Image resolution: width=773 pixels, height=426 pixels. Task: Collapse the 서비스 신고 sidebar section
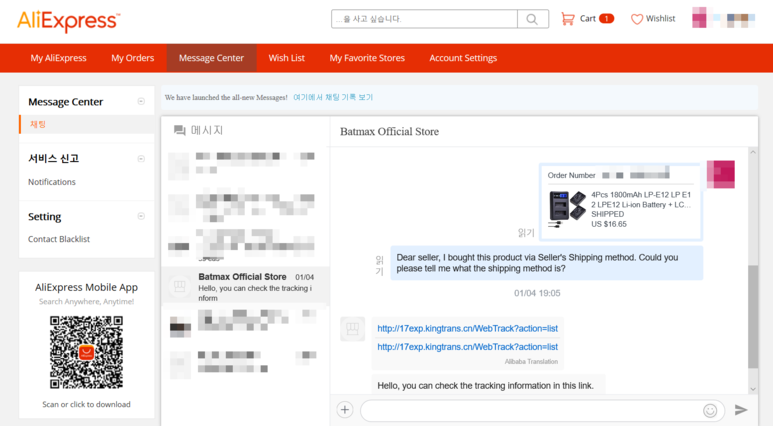141,159
